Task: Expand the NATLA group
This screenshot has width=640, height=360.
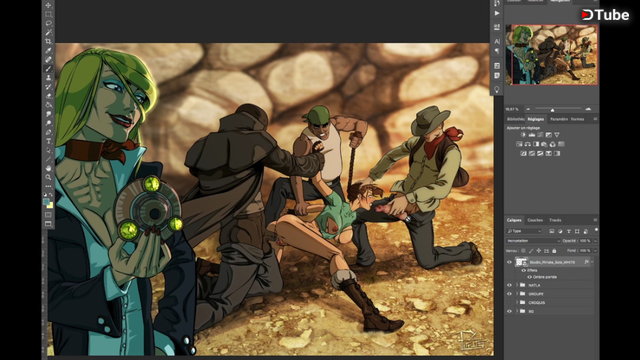Action: pyautogui.click(x=517, y=285)
